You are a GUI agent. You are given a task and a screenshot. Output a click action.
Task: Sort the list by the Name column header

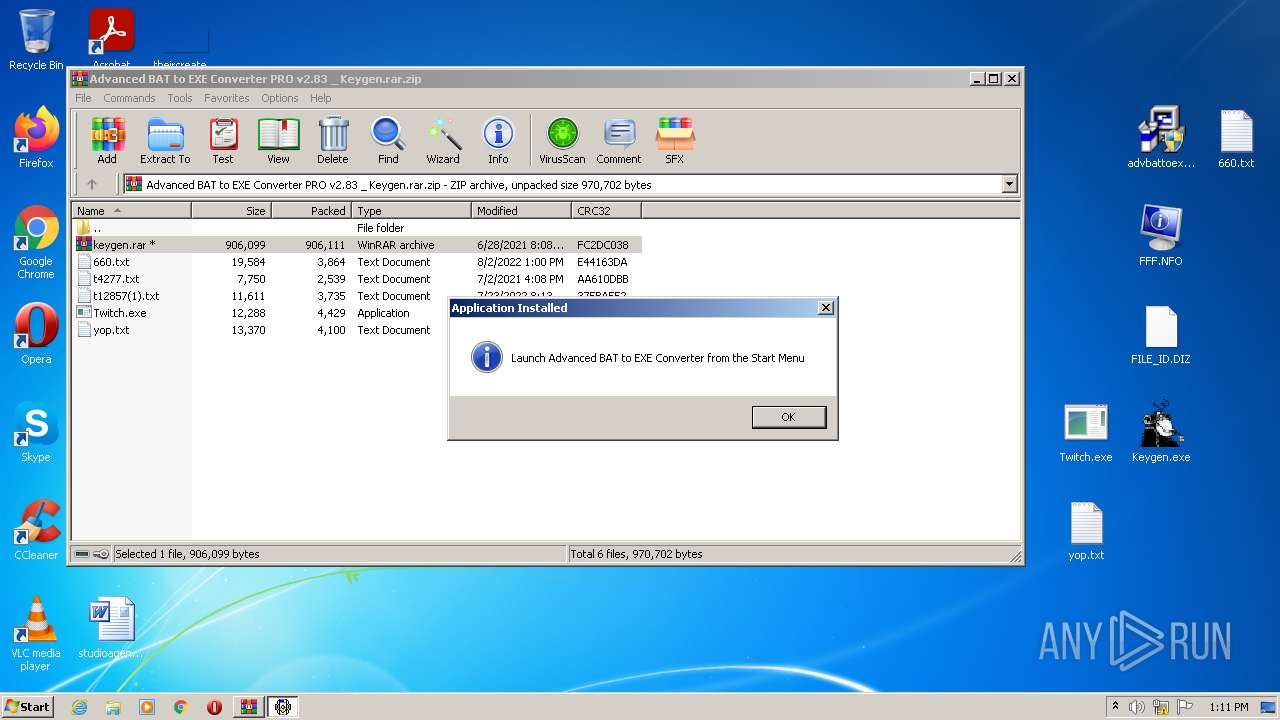coord(131,210)
